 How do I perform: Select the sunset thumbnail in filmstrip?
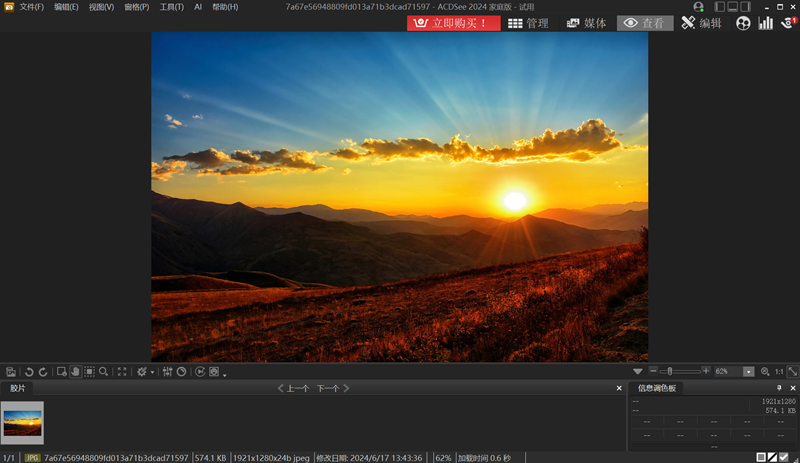pyautogui.click(x=22, y=423)
